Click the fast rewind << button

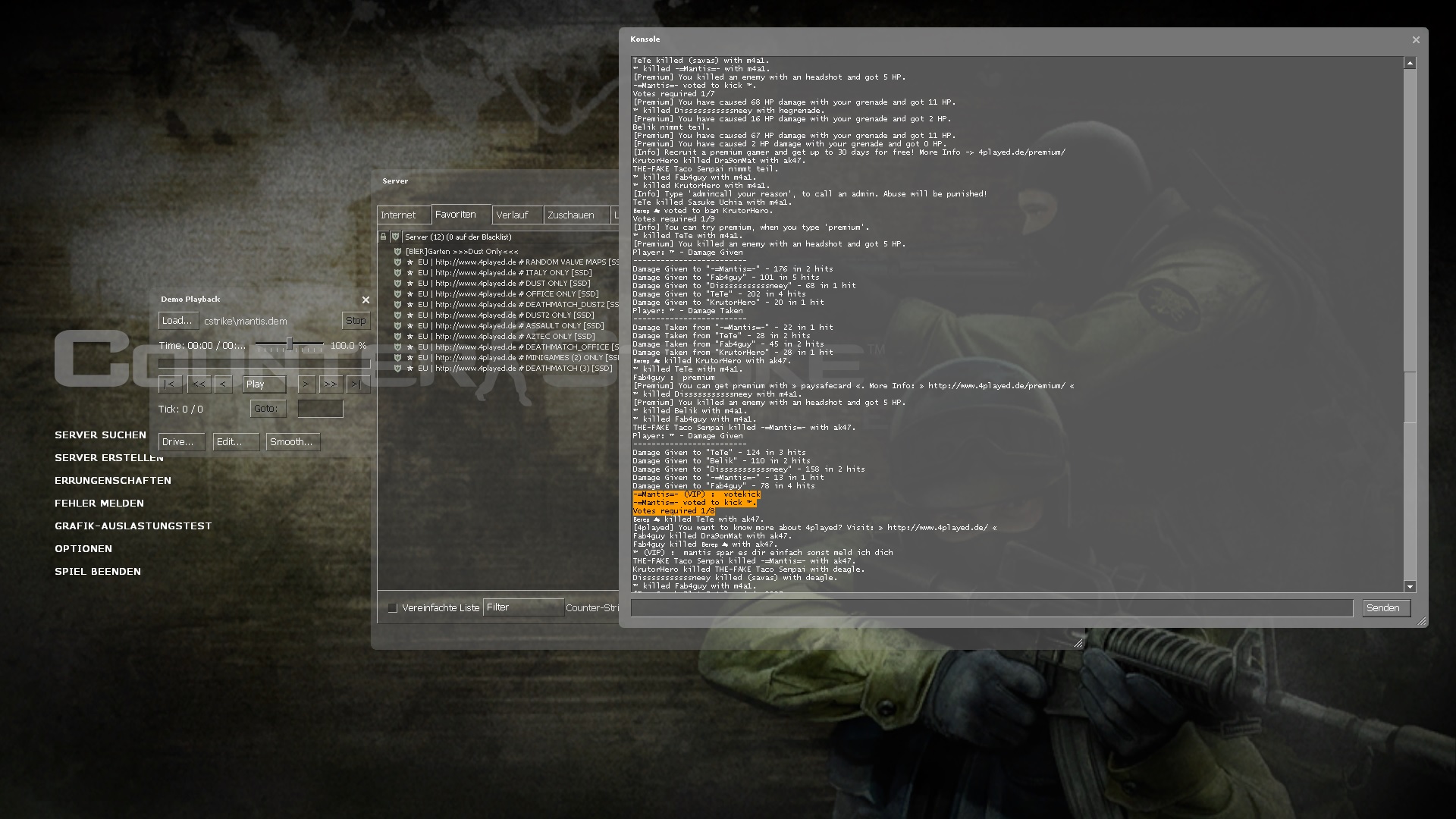click(x=199, y=384)
